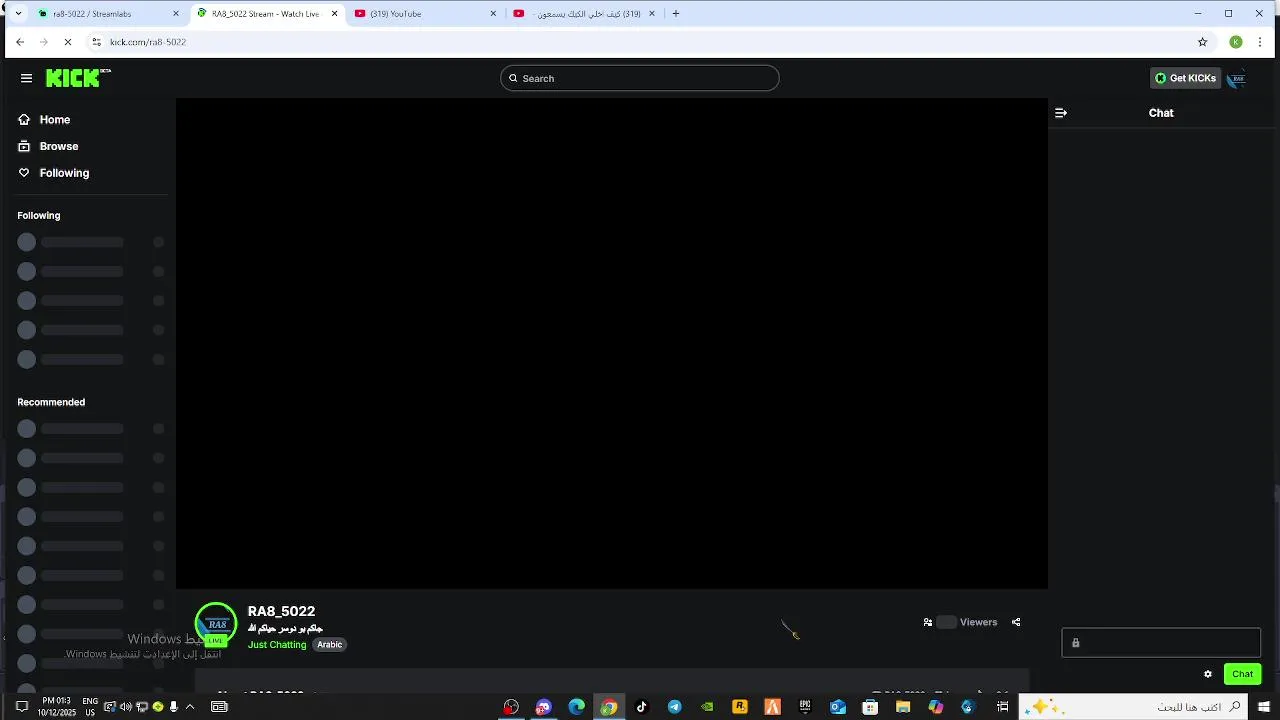Share the stream using the share icon
Viewport: 1280px width, 720px height.
tap(1016, 622)
